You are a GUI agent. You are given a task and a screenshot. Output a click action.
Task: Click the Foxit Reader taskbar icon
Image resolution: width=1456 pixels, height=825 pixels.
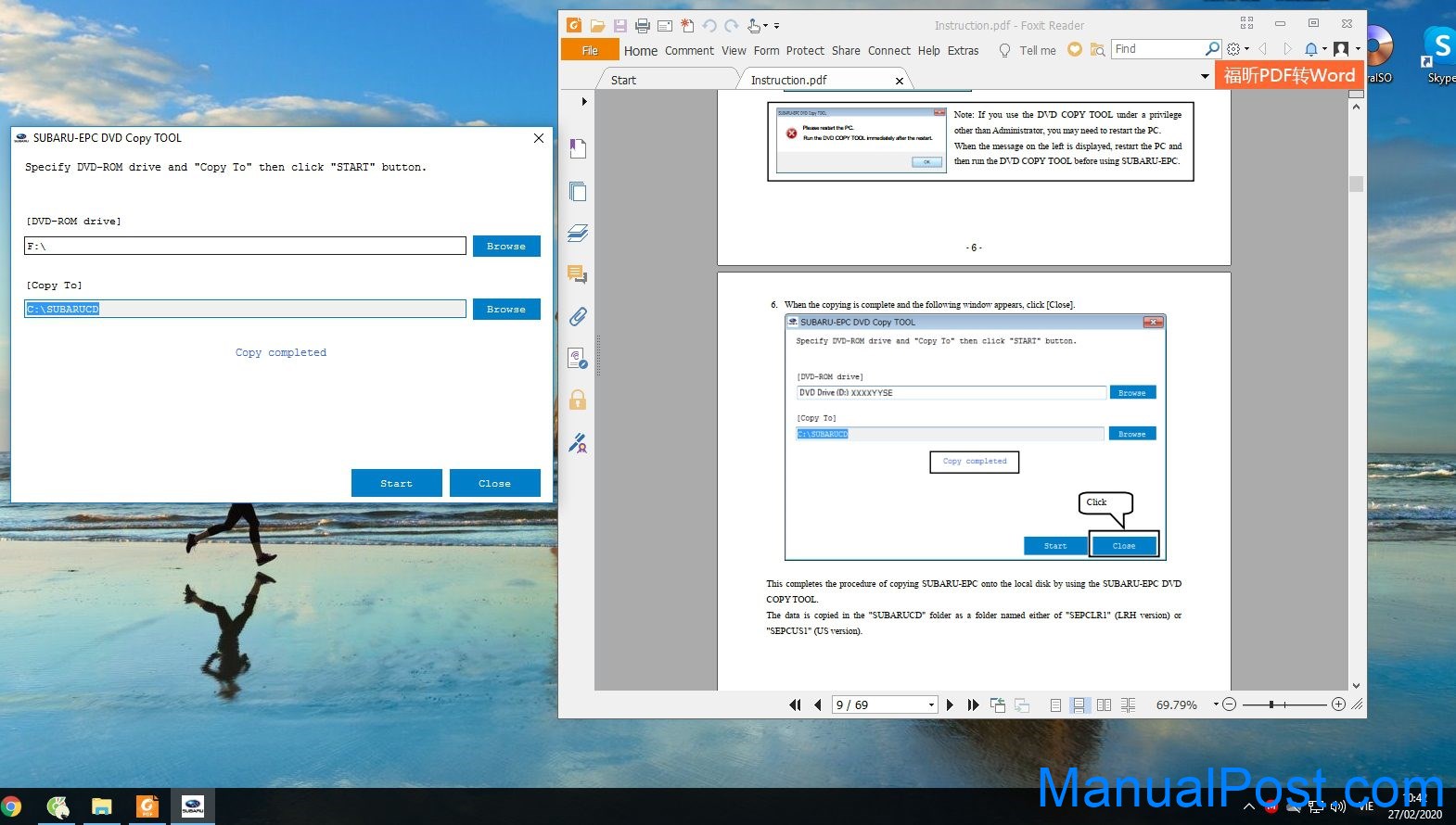pyautogui.click(x=147, y=806)
